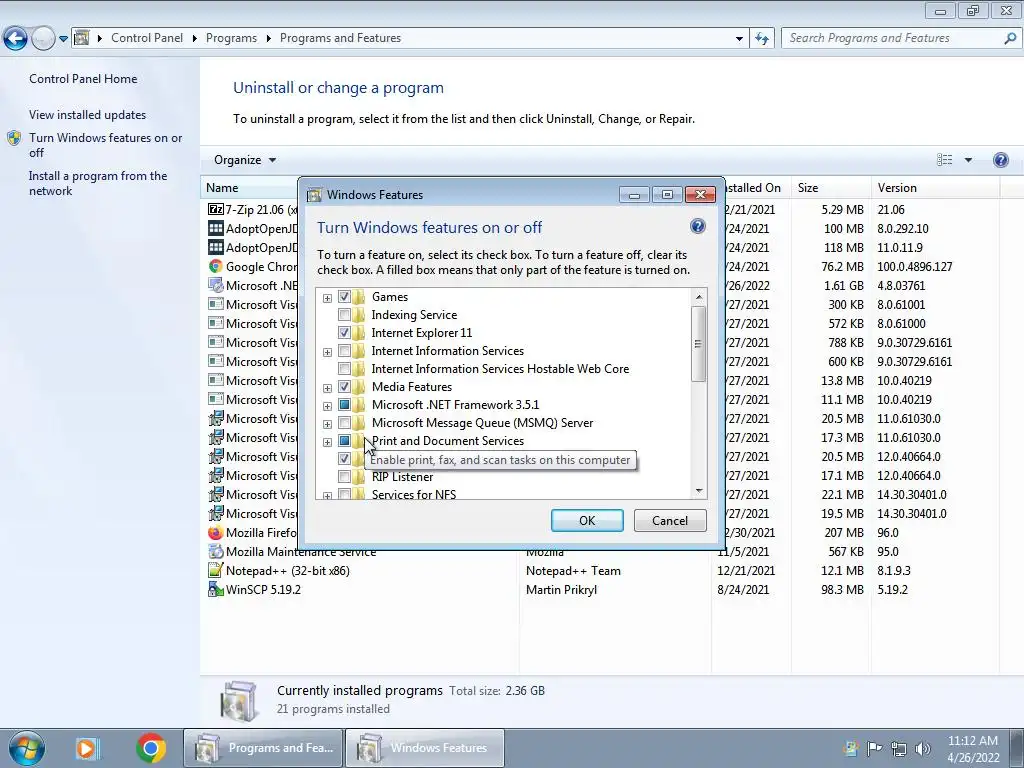Click Programs and Features breadcrumb item
Screen dimensions: 1024x768
(x=340, y=38)
